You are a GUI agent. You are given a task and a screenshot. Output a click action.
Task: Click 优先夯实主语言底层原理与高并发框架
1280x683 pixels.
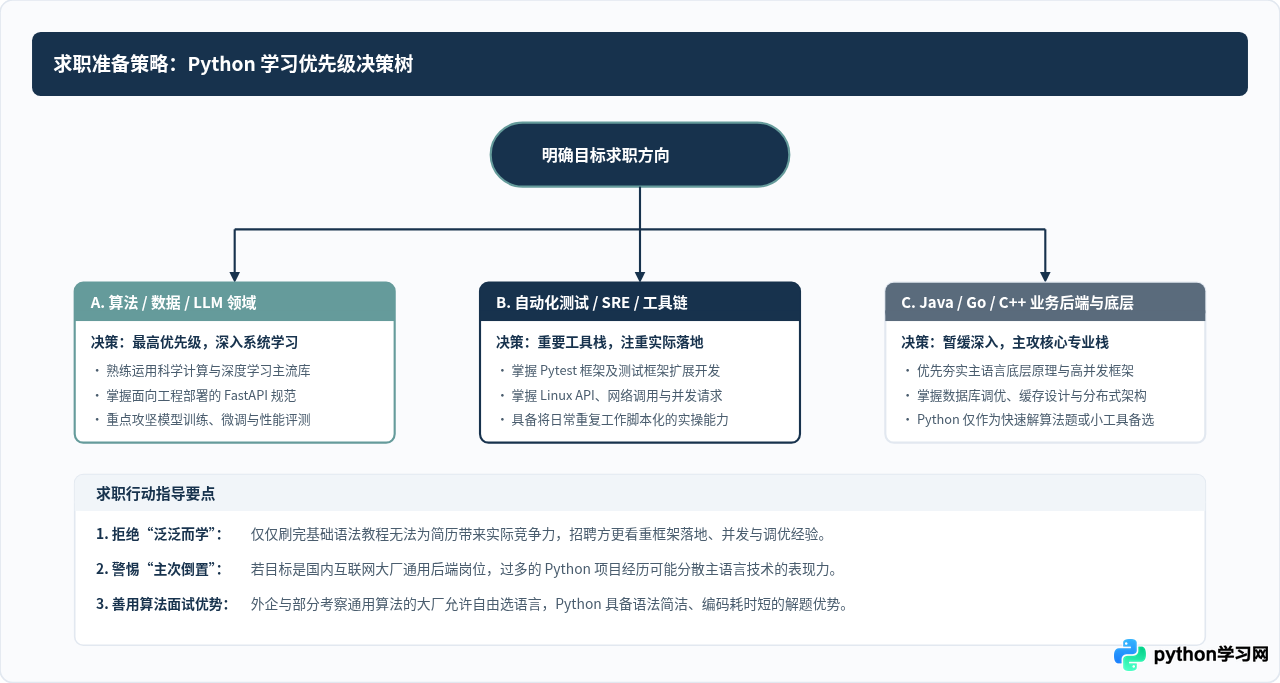1025,370
